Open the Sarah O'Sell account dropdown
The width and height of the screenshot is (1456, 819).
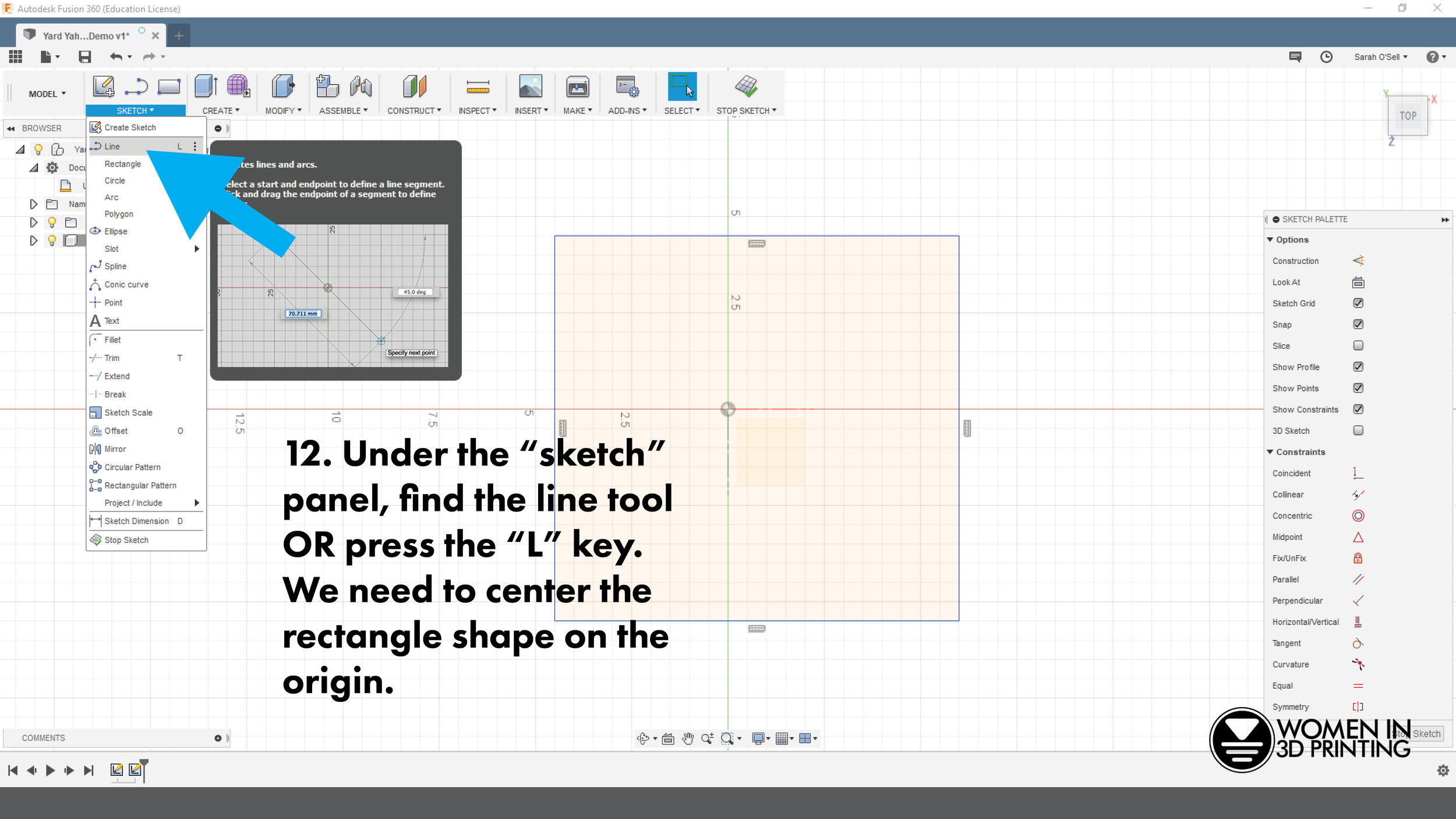(1380, 57)
